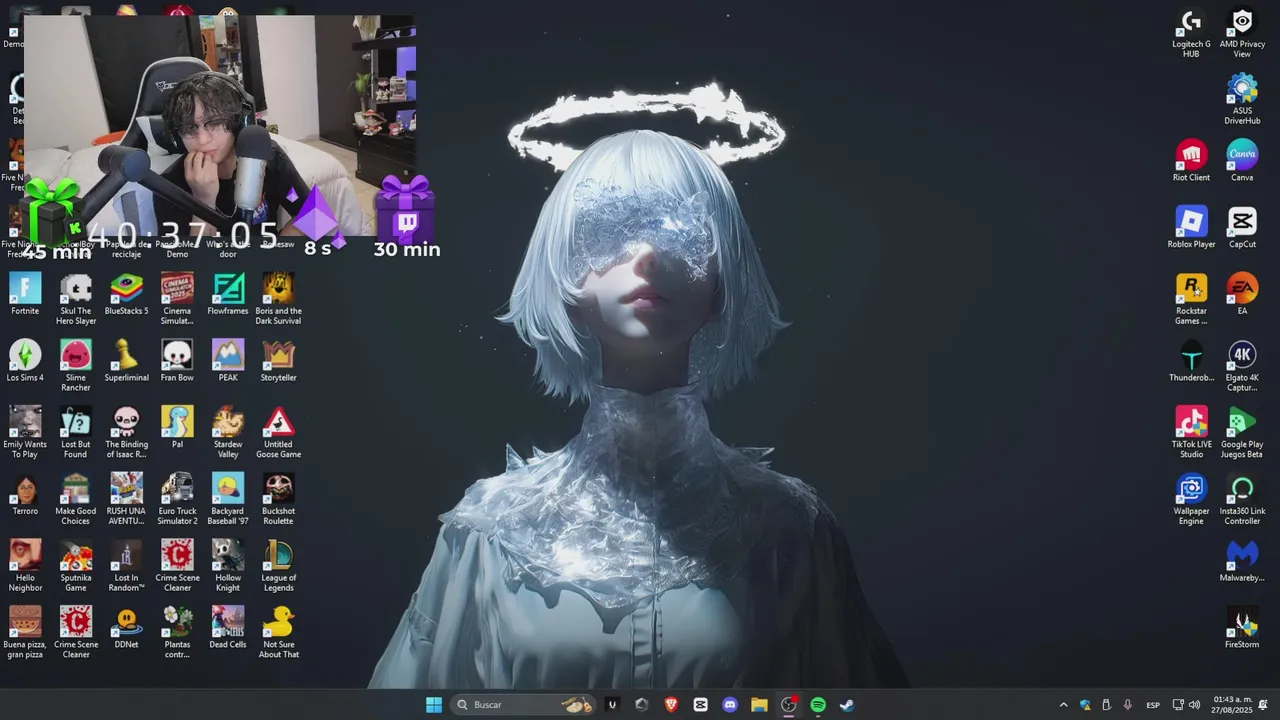Image resolution: width=1280 pixels, height=720 pixels.
Task: Select the League of Legends icon
Action: point(278,566)
